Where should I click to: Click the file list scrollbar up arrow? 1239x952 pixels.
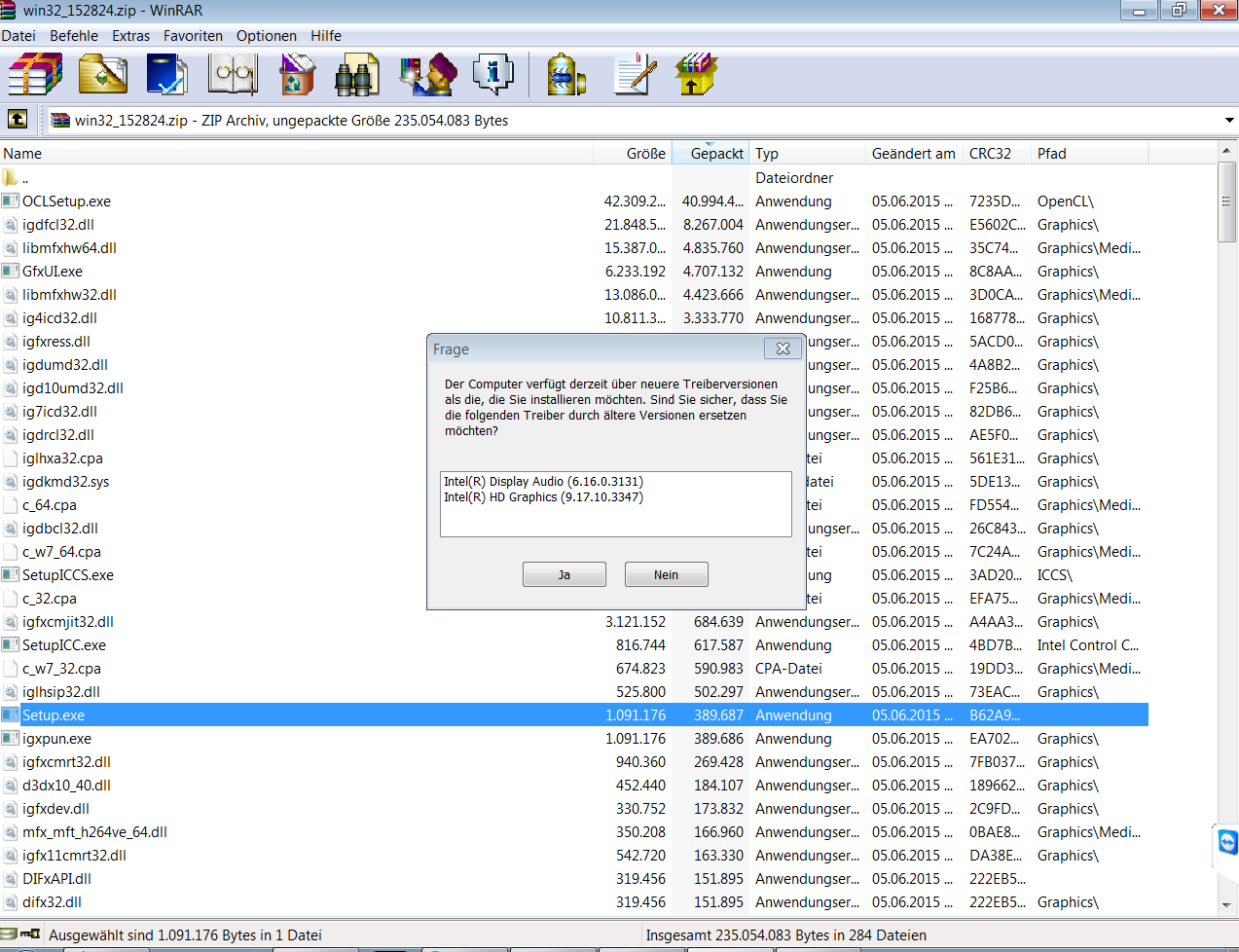[x=1226, y=151]
